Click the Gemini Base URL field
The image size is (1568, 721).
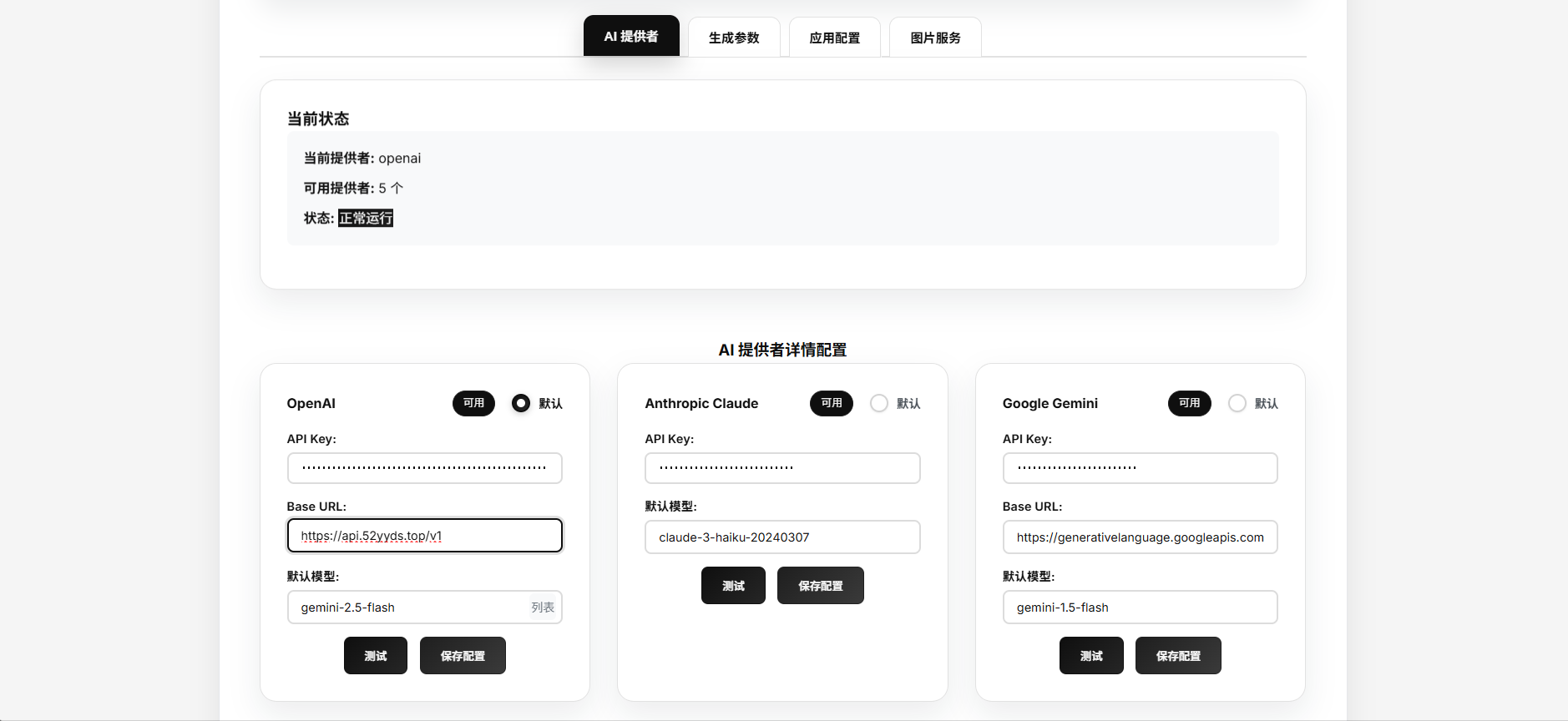(x=1140, y=537)
